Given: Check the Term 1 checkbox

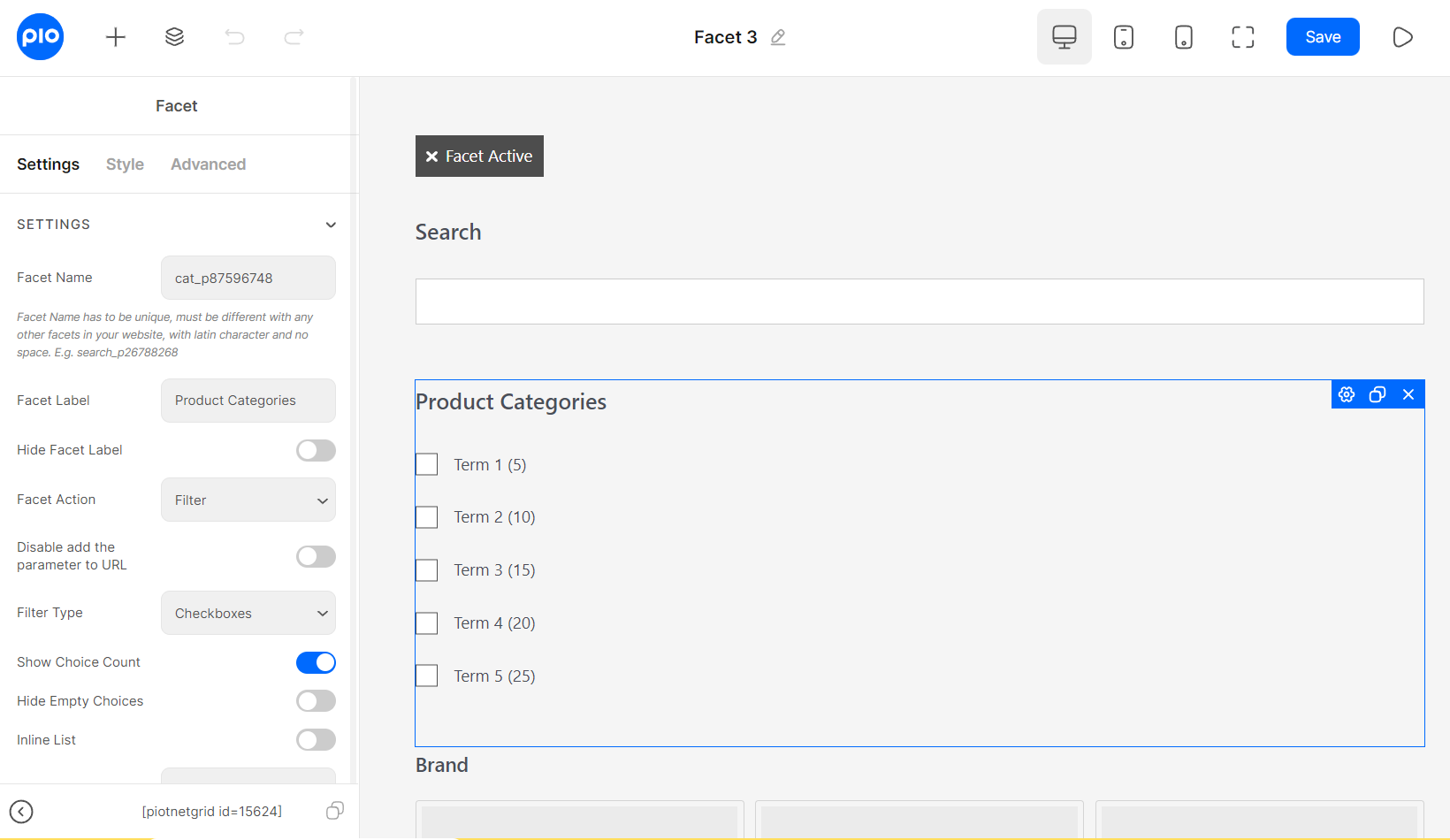Looking at the screenshot, I should (x=426, y=463).
